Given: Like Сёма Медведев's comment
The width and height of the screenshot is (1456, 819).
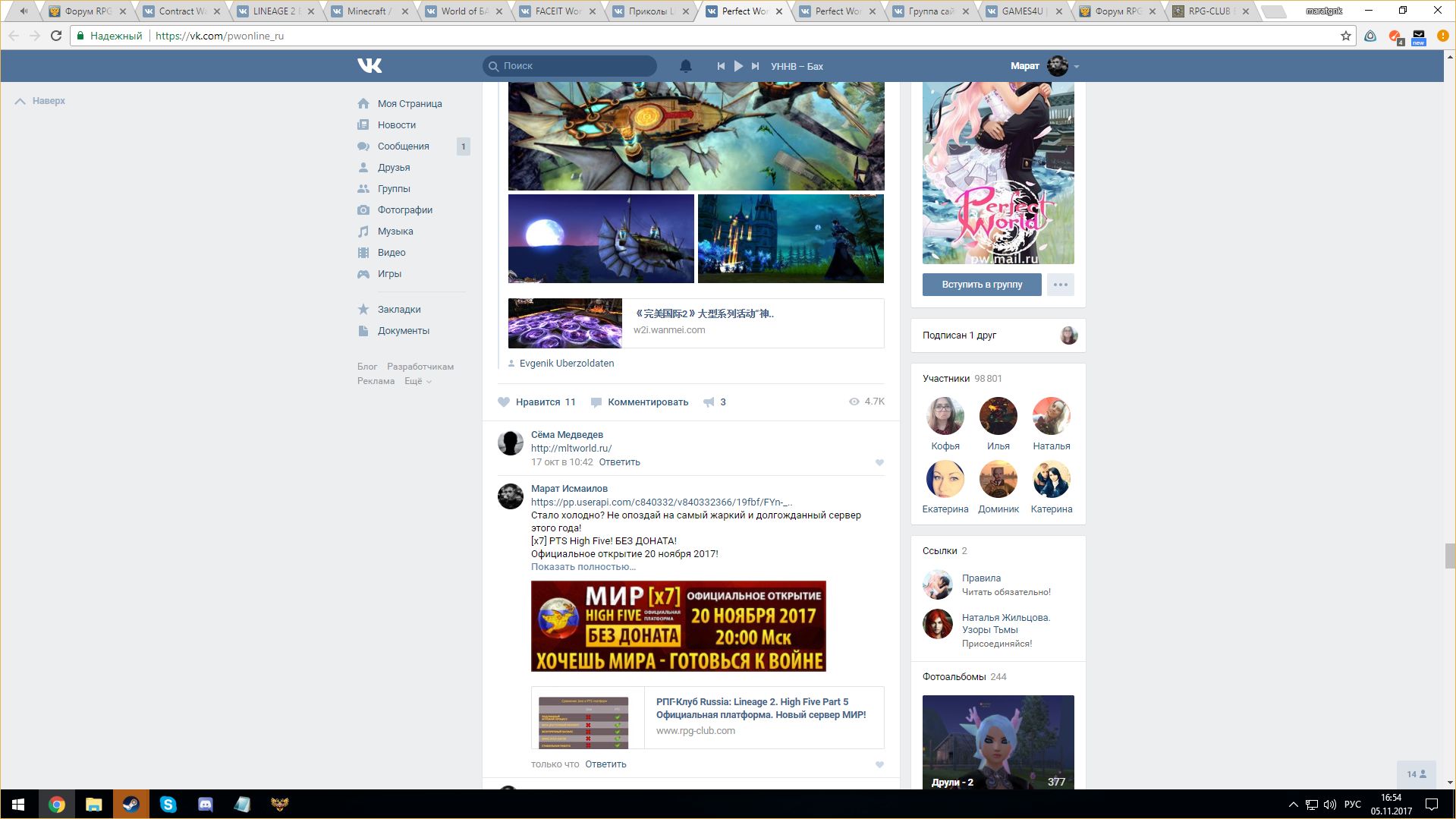Looking at the screenshot, I should click(x=879, y=462).
